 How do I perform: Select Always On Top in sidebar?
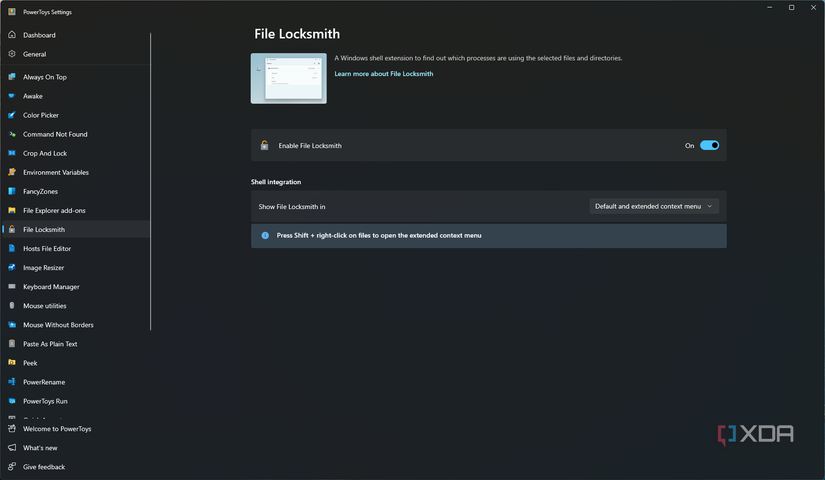[76, 77]
